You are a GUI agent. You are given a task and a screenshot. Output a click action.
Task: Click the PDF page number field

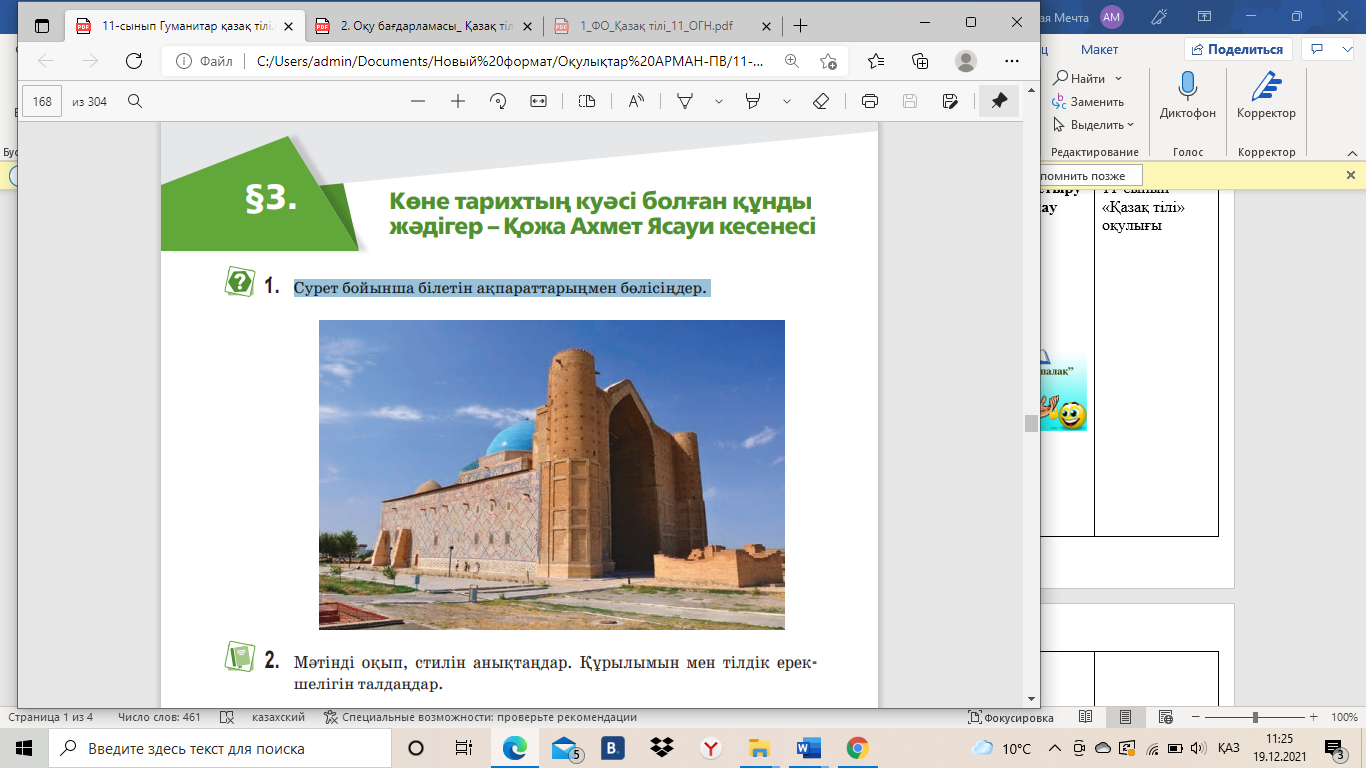tap(42, 101)
